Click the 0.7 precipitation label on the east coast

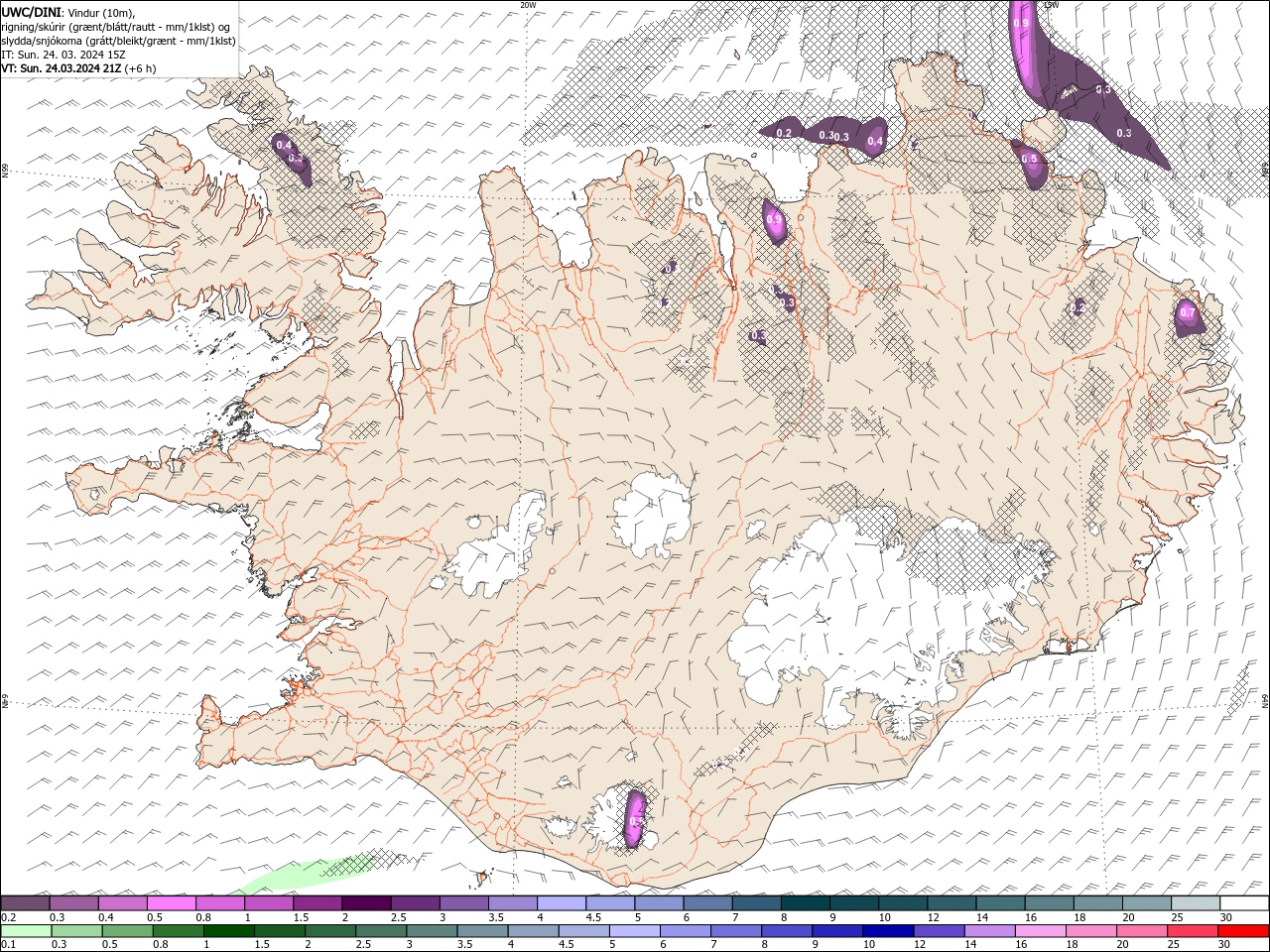click(1188, 314)
